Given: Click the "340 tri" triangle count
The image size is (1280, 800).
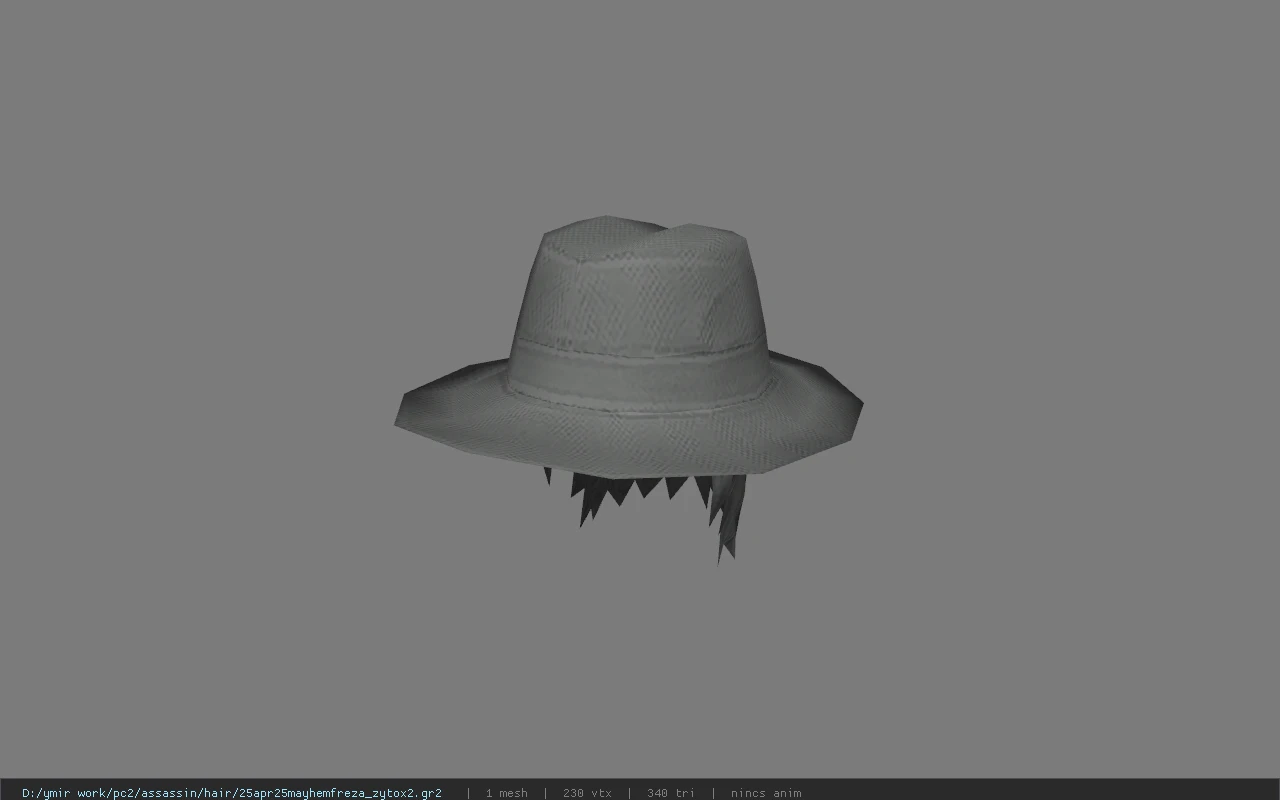Looking at the screenshot, I should point(670,793).
